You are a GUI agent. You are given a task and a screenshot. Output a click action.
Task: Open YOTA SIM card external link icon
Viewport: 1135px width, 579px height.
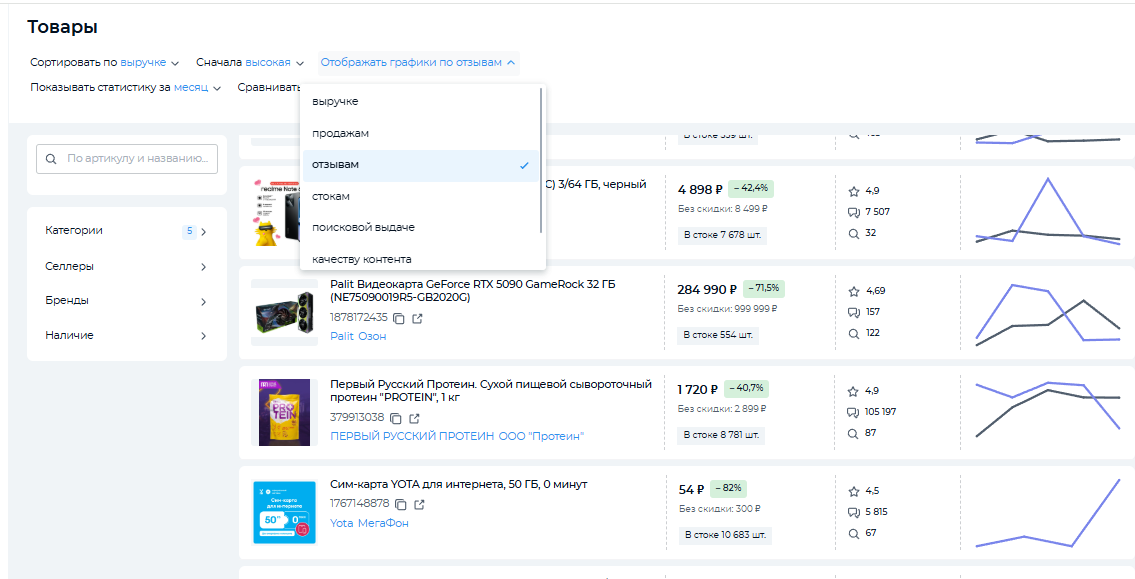420,504
